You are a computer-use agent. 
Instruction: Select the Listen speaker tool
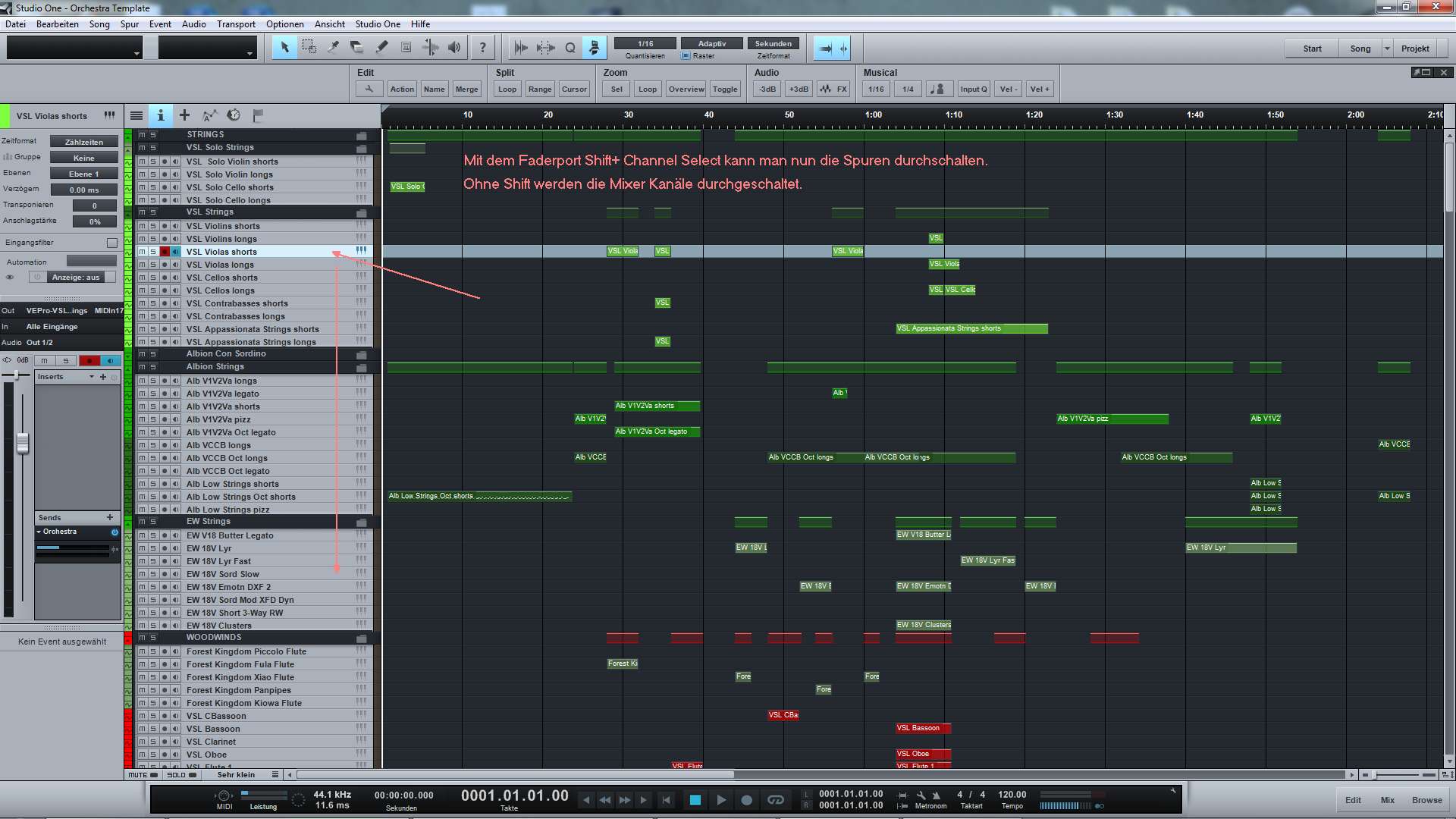tap(454, 48)
